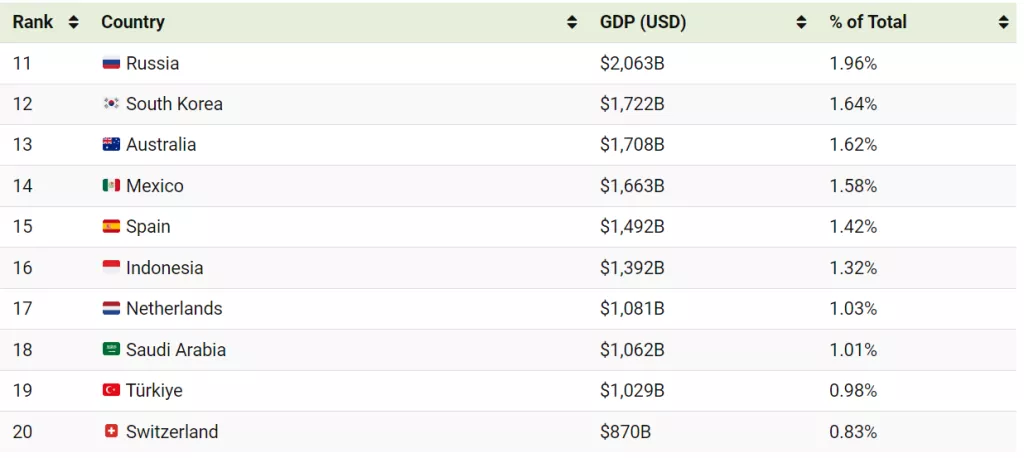Click Türkiye's 0.98% share cell
1024x458 pixels.
click(853, 391)
